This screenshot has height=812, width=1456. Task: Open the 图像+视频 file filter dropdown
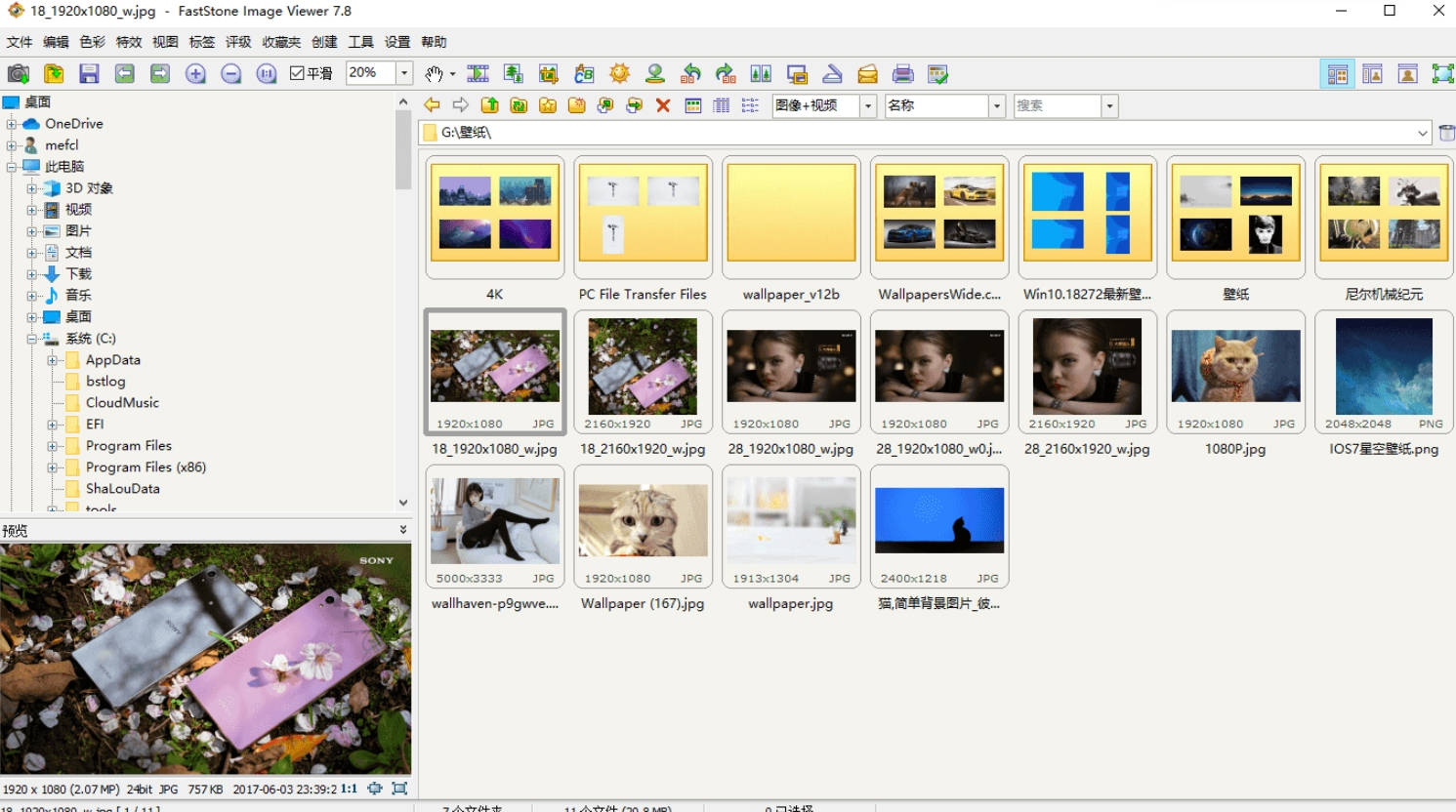867,105
